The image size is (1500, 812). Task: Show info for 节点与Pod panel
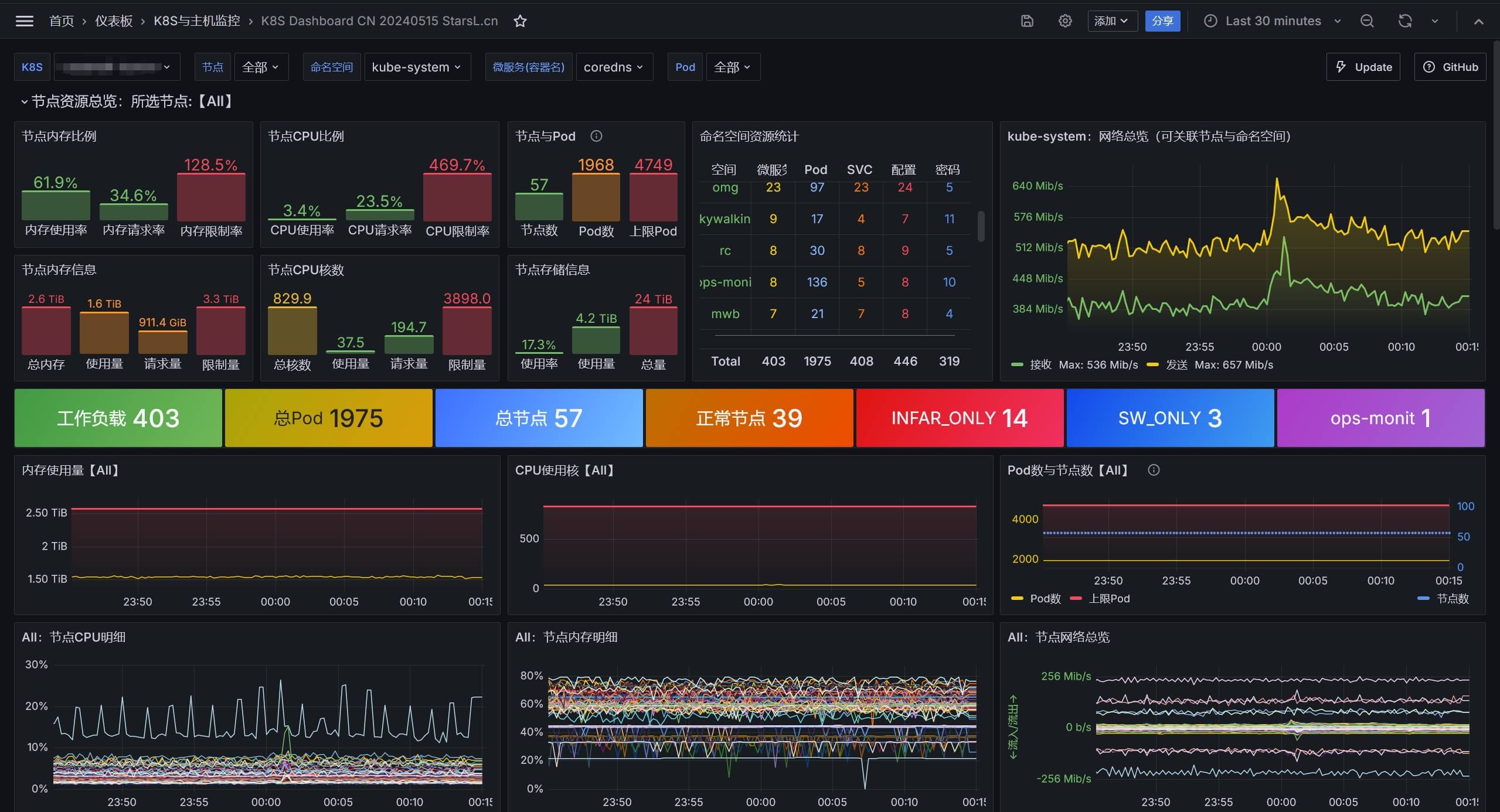coord(596,136)
